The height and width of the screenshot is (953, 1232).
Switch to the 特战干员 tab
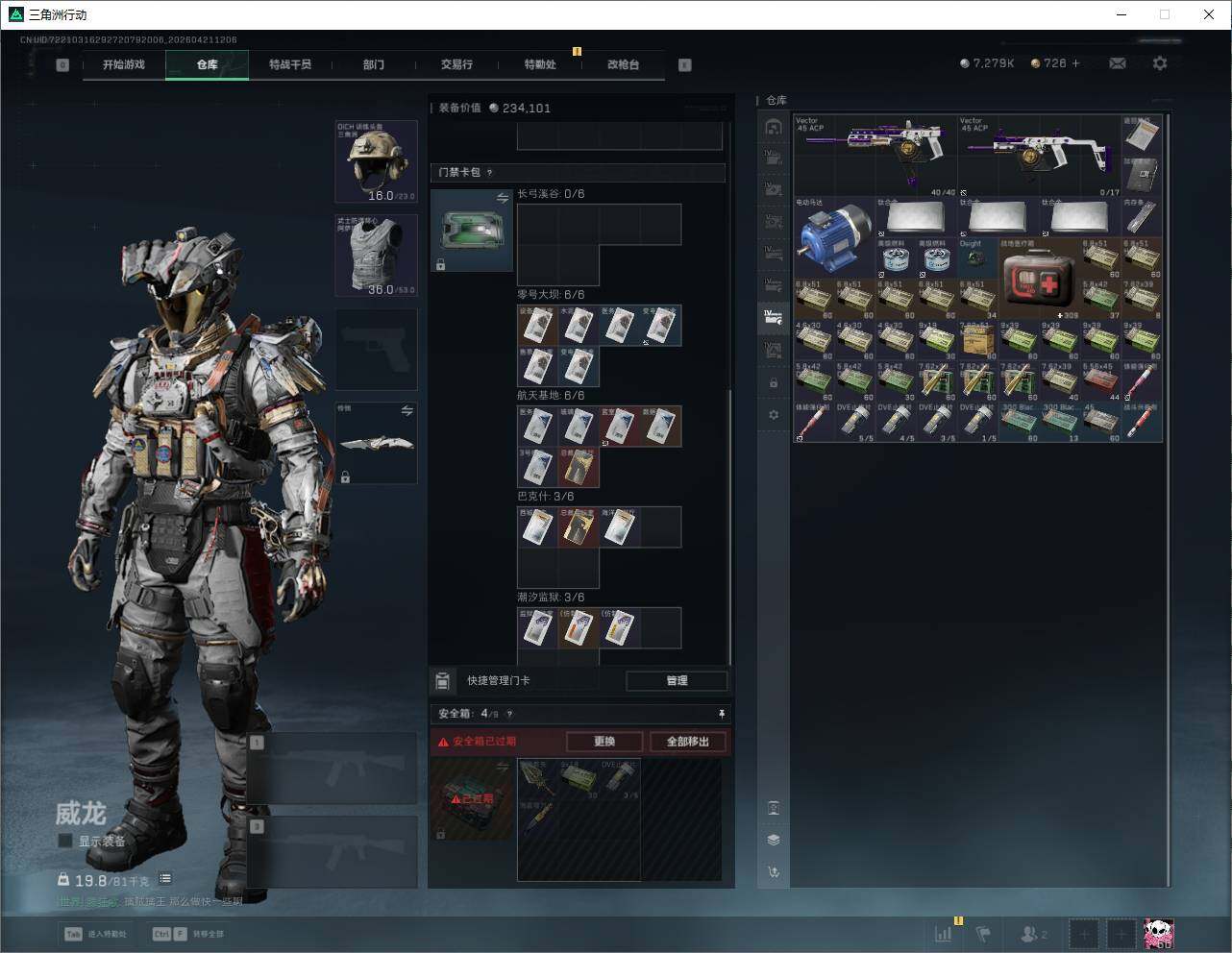[290, 64]
